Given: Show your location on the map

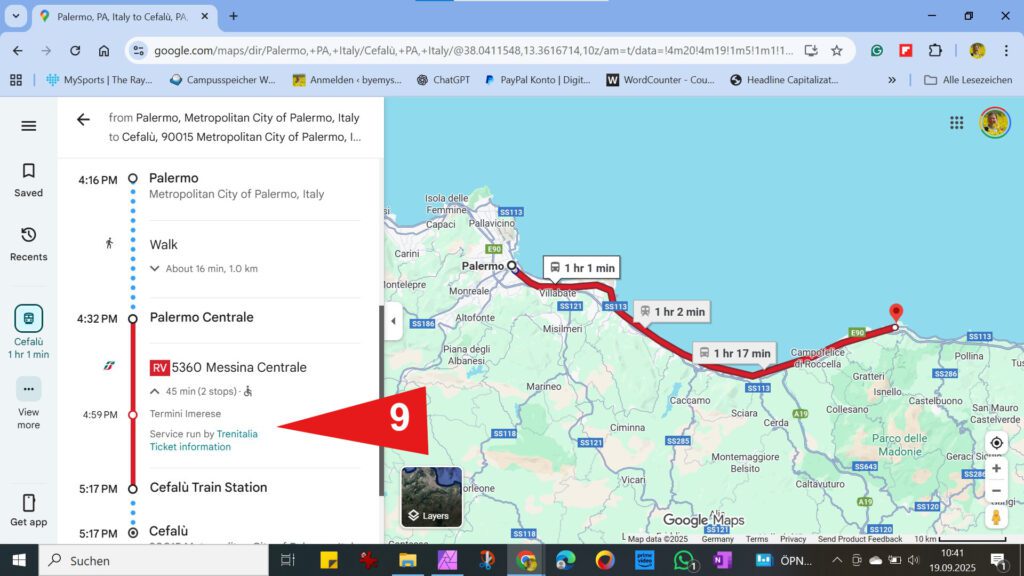Looking at the screenshot, I should click(996, 442).
